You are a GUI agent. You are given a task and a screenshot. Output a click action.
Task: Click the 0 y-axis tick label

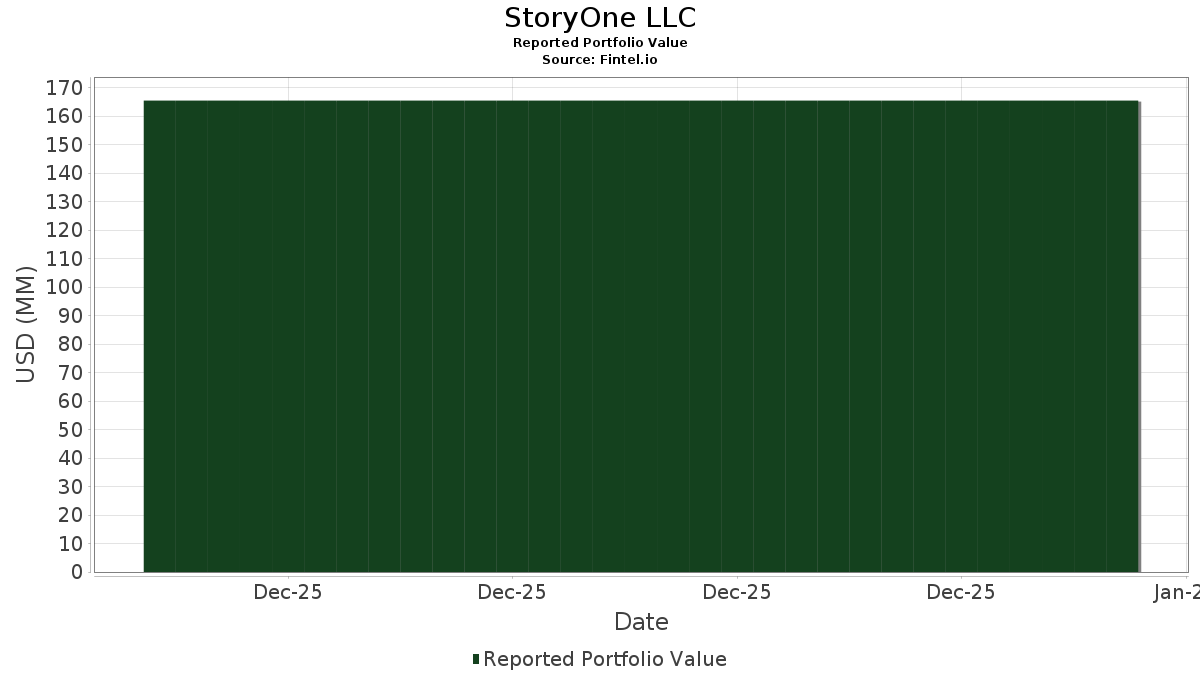pyautogui.click(x=76, y=572)
